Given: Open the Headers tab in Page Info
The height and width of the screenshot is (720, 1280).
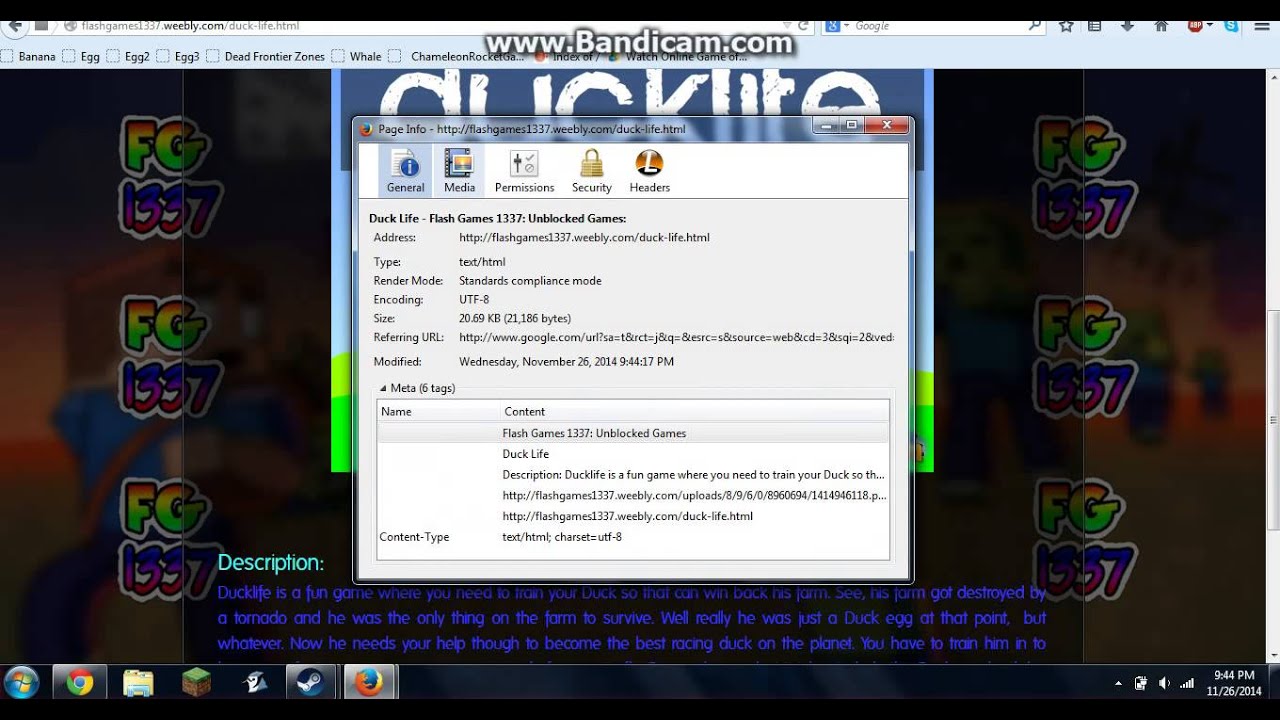Looking at the screenshot, I should [x=650, y=171].
